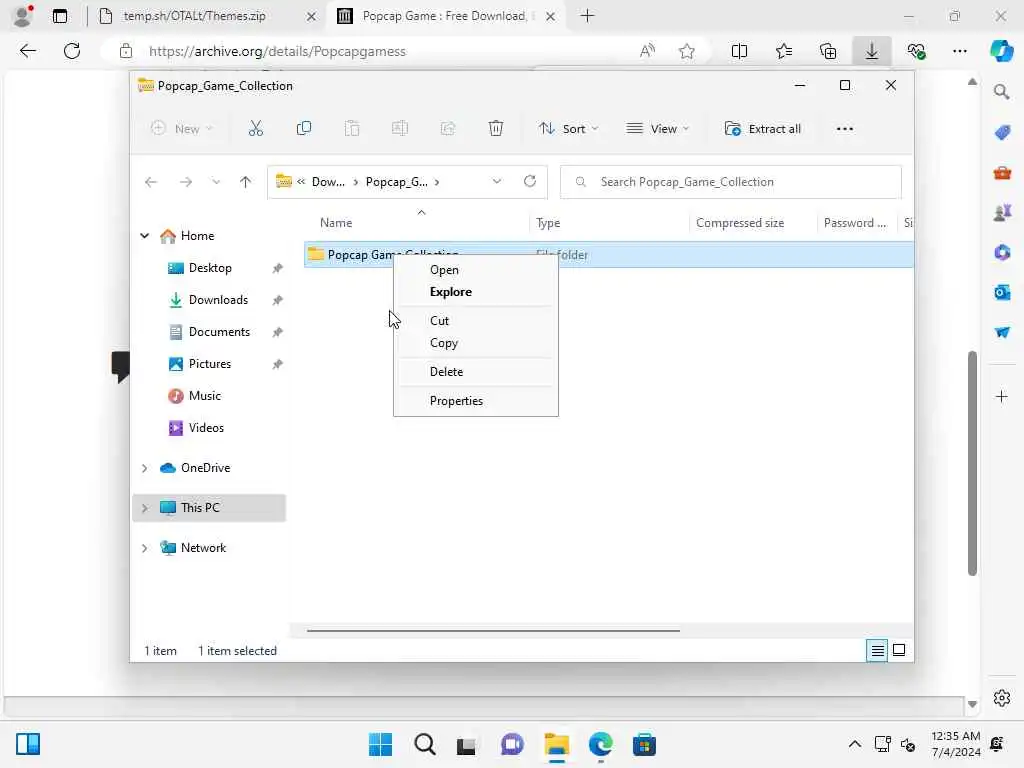Image resolution: width=1024 pixels, height=768 pixels.
Task: Open Outlook icon in Edge sidebar
Action: 1002,293
